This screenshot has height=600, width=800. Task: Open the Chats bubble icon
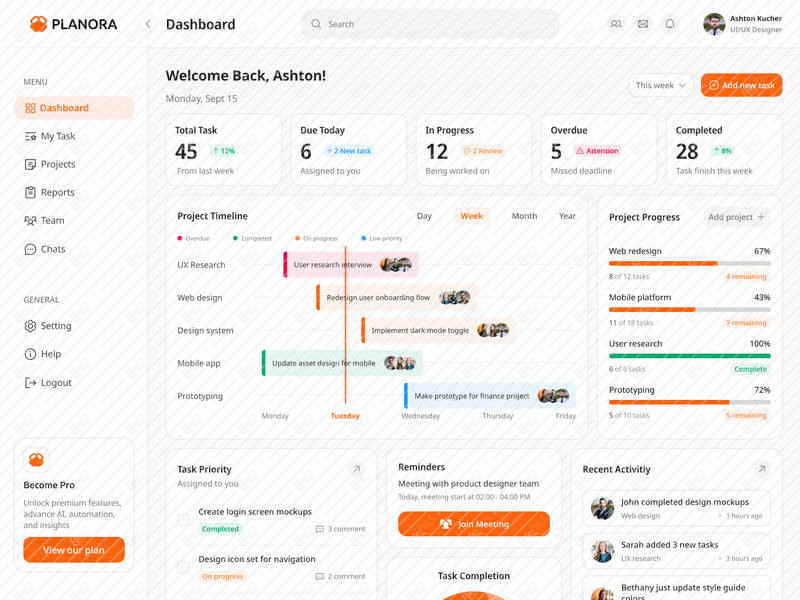click(x=31, y=249)
